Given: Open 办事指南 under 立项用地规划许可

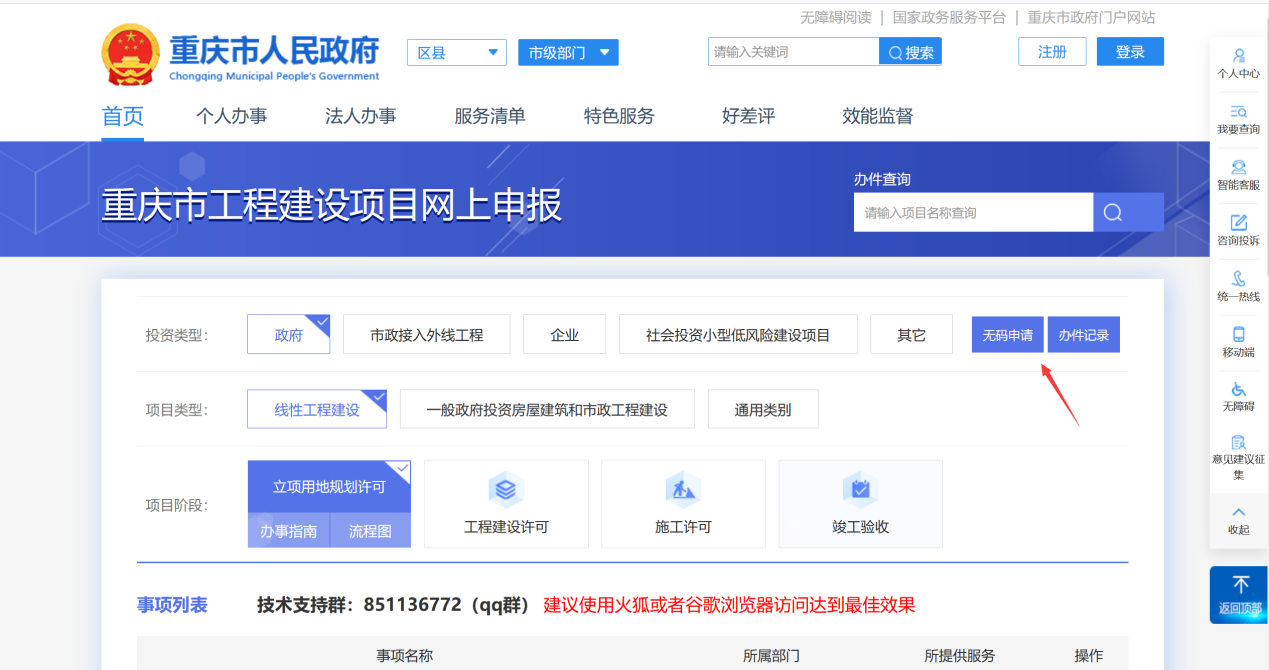Looking at the screenshot, I should [x=288, y=531].
